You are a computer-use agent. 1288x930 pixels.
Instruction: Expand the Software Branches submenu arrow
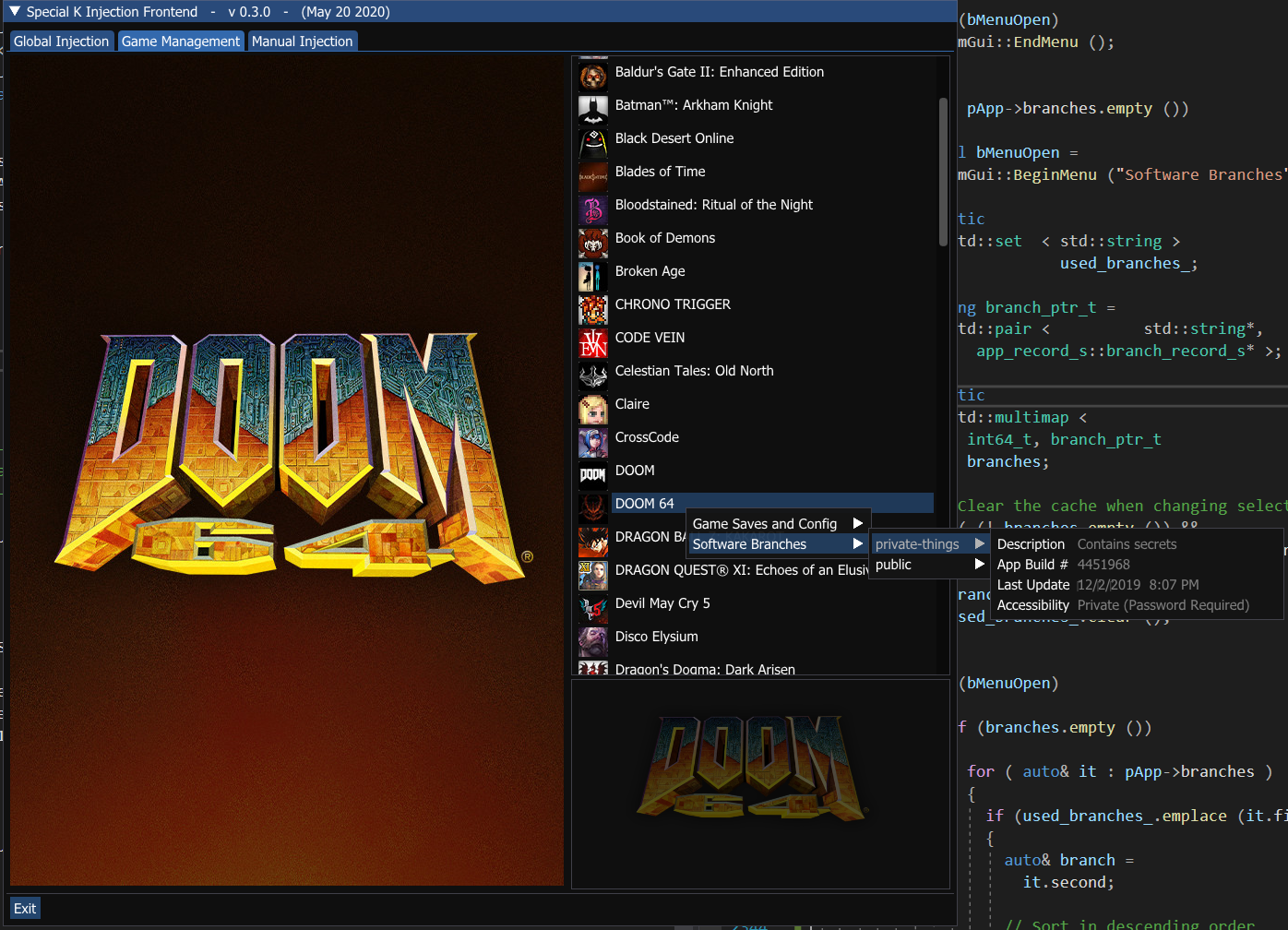[857, 543]
